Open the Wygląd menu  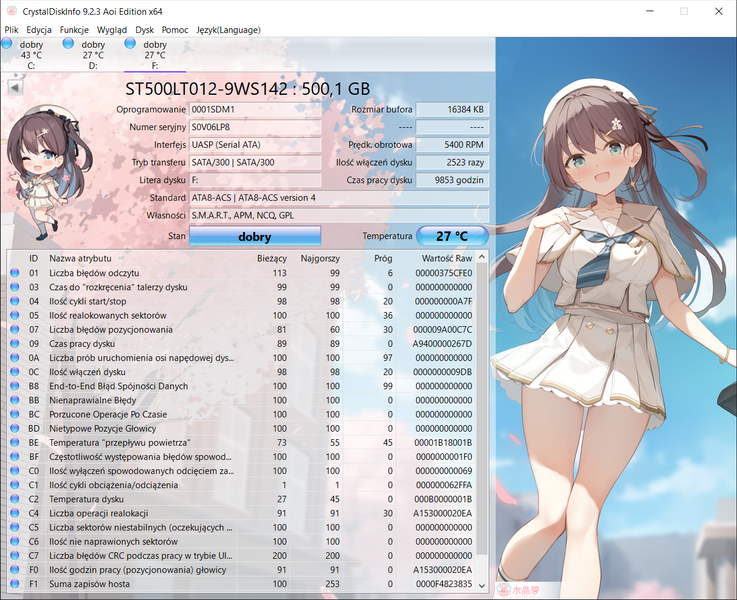(x=111, y=30)
